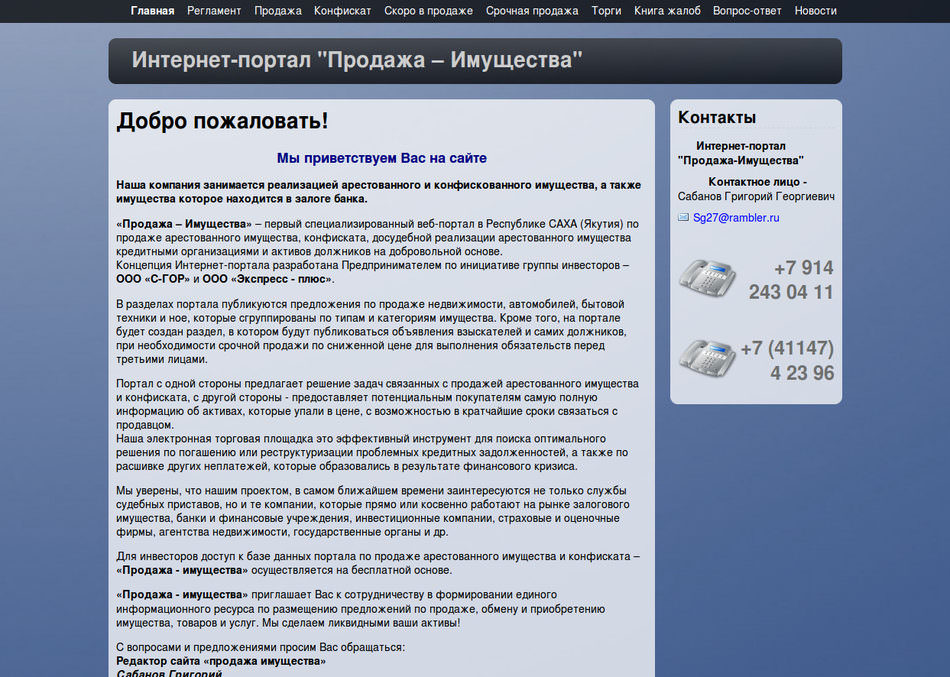Click Редактор сайта «продажа имущества» line

coord(221,661)
